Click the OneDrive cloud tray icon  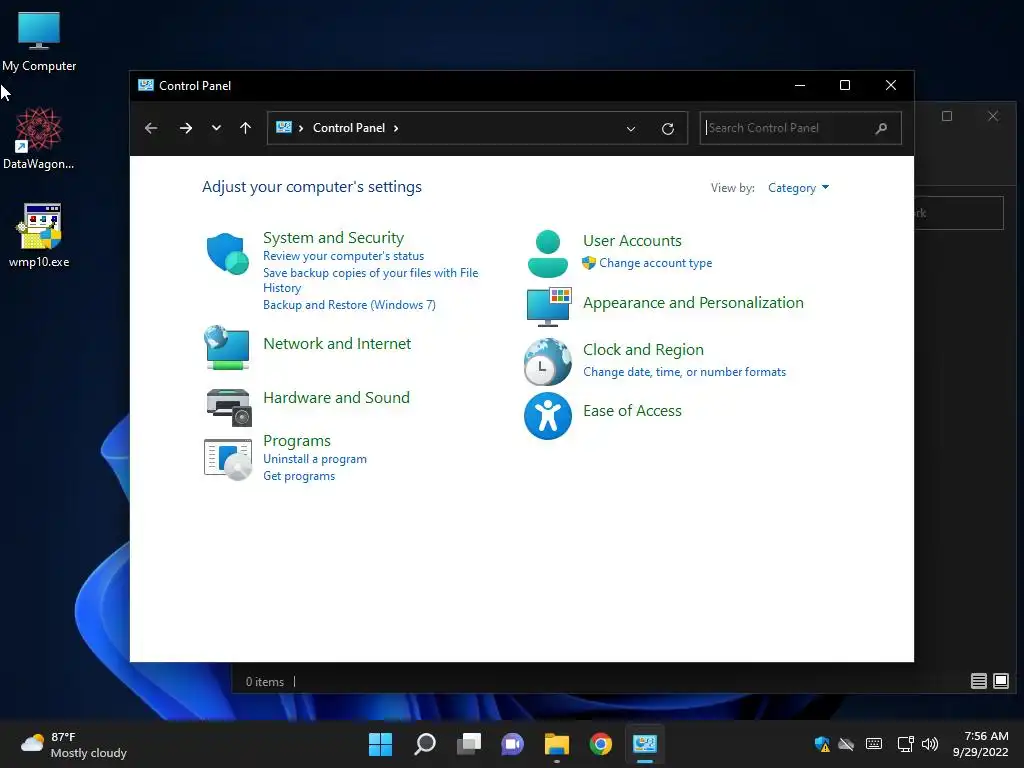click(x=846, y=744)
